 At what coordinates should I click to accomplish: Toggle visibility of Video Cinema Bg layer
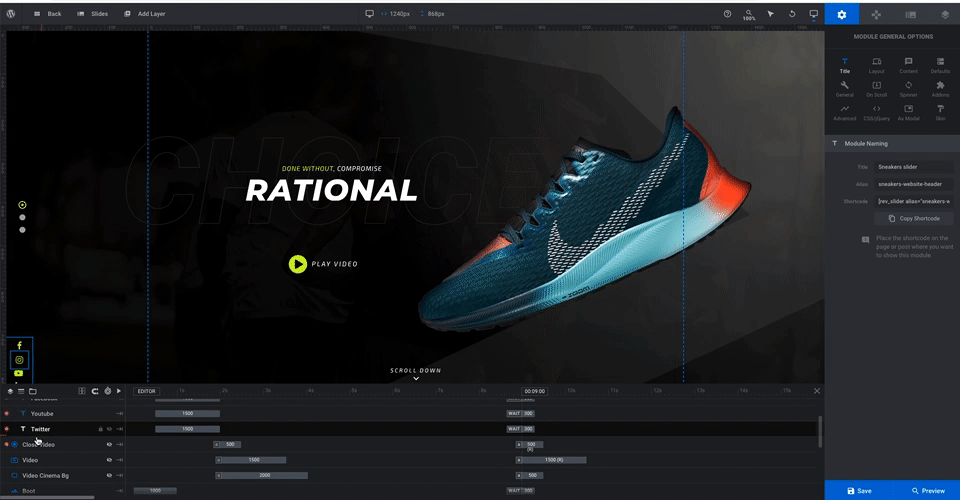click(x=110, y=475)
